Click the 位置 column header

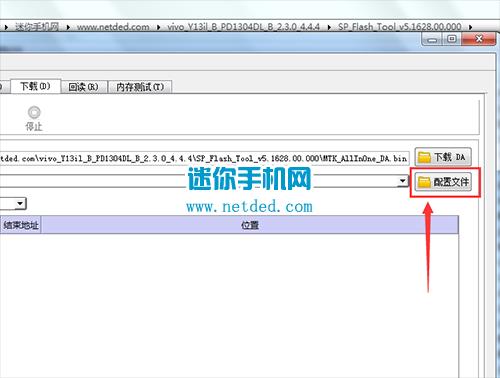pyautogui.click(x=250, y=225)
